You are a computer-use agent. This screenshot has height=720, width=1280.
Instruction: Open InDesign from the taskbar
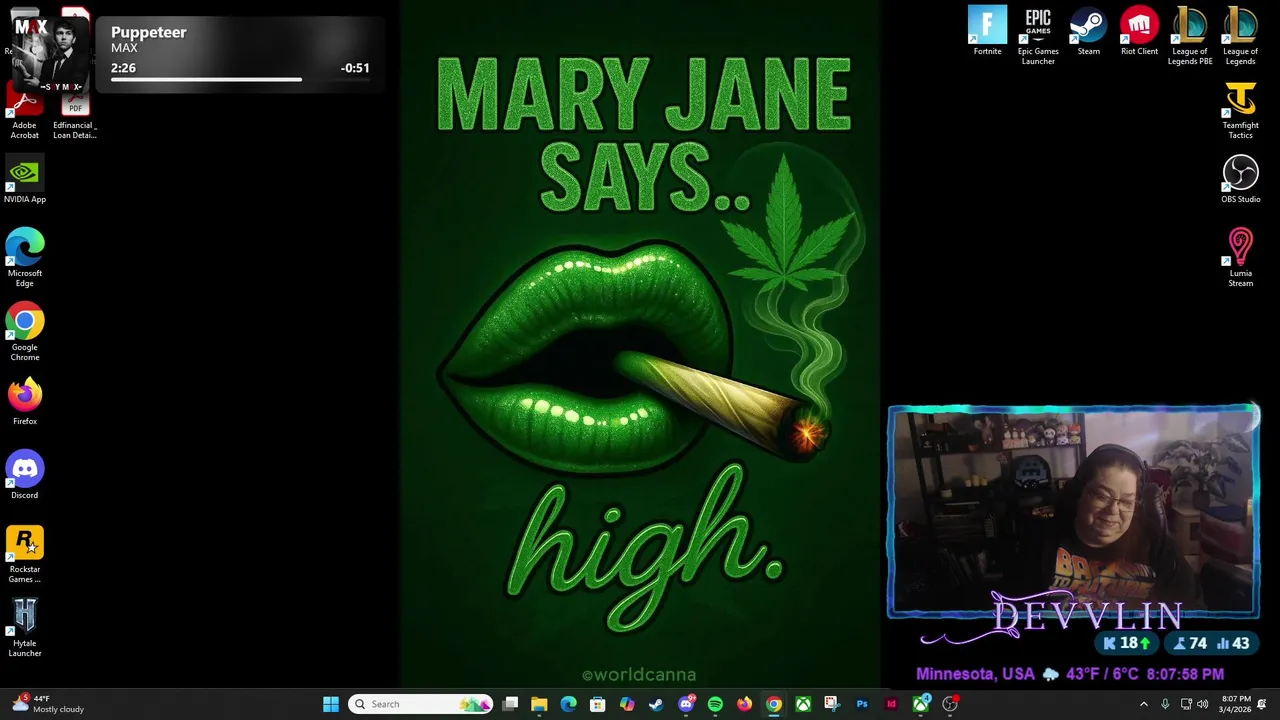(x=891, y=704)
